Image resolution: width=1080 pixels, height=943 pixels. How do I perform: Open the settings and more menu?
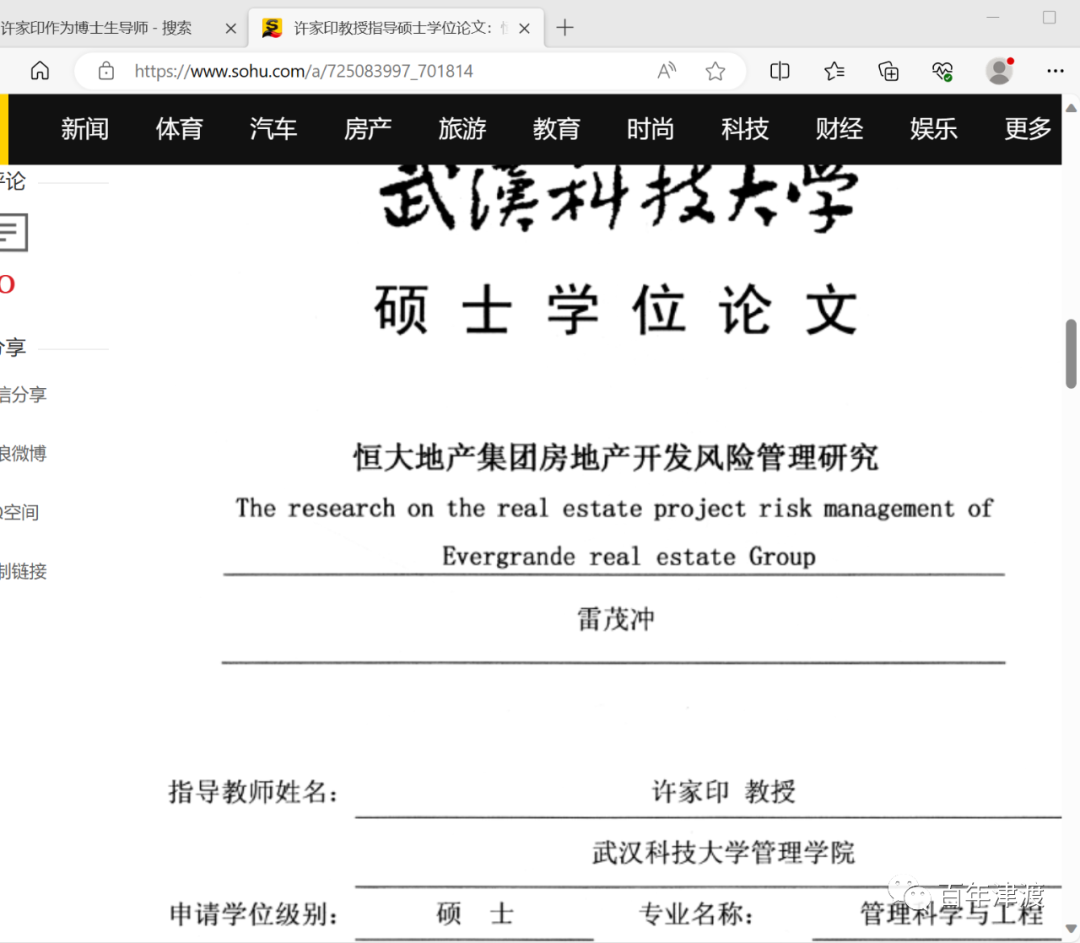point(1055,71)
